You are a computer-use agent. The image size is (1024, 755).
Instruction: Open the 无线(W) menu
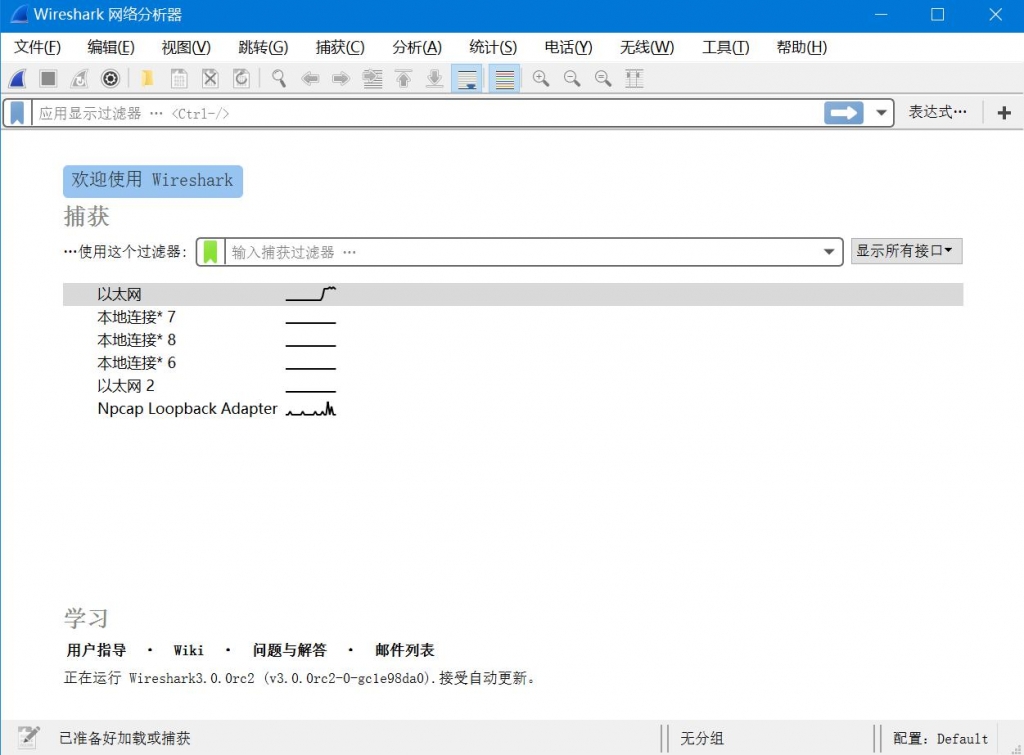tap(647, 47)
